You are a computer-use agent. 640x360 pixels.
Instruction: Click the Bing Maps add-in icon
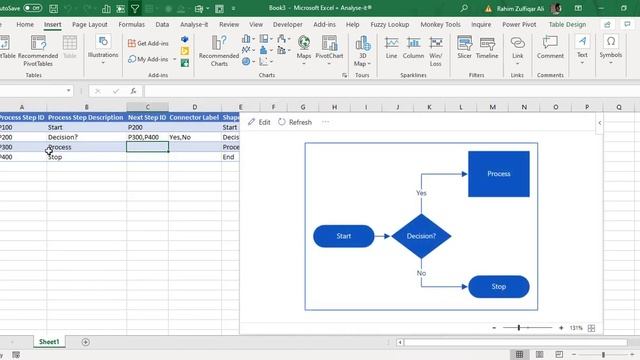click(185, 51)
